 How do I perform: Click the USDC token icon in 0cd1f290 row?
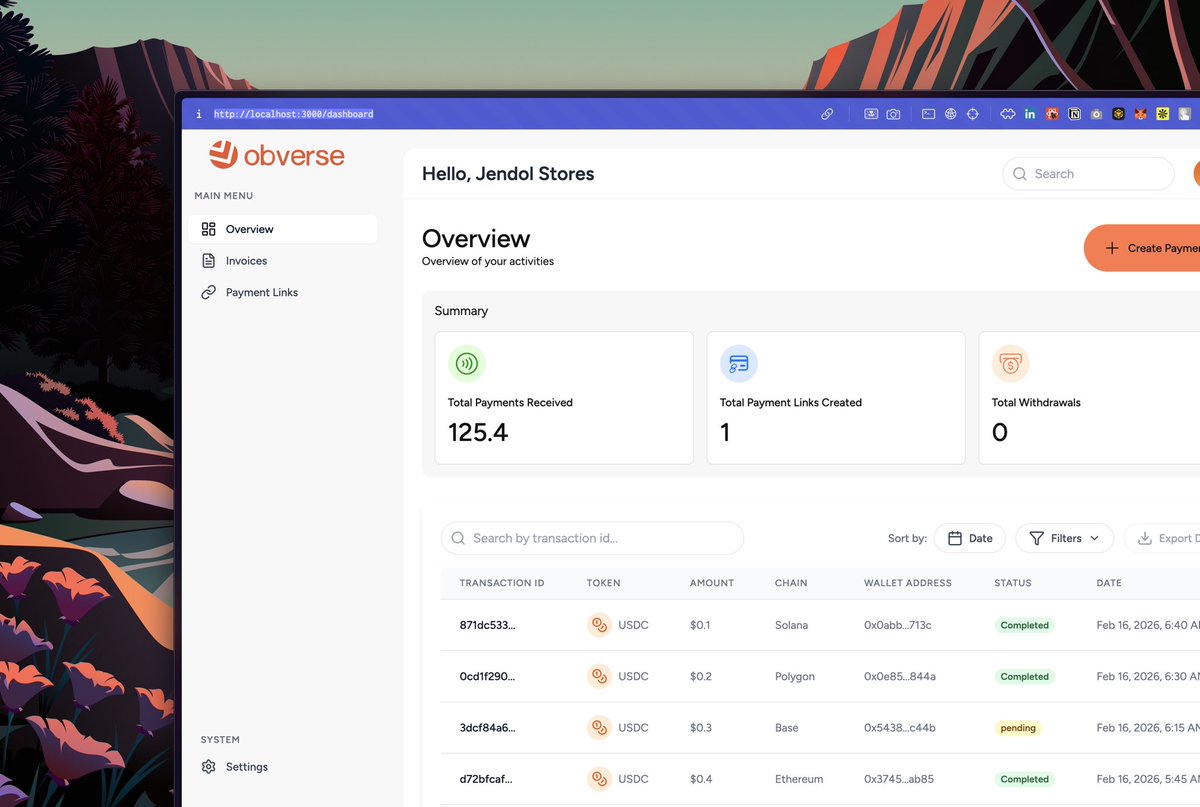coord(599,677)
